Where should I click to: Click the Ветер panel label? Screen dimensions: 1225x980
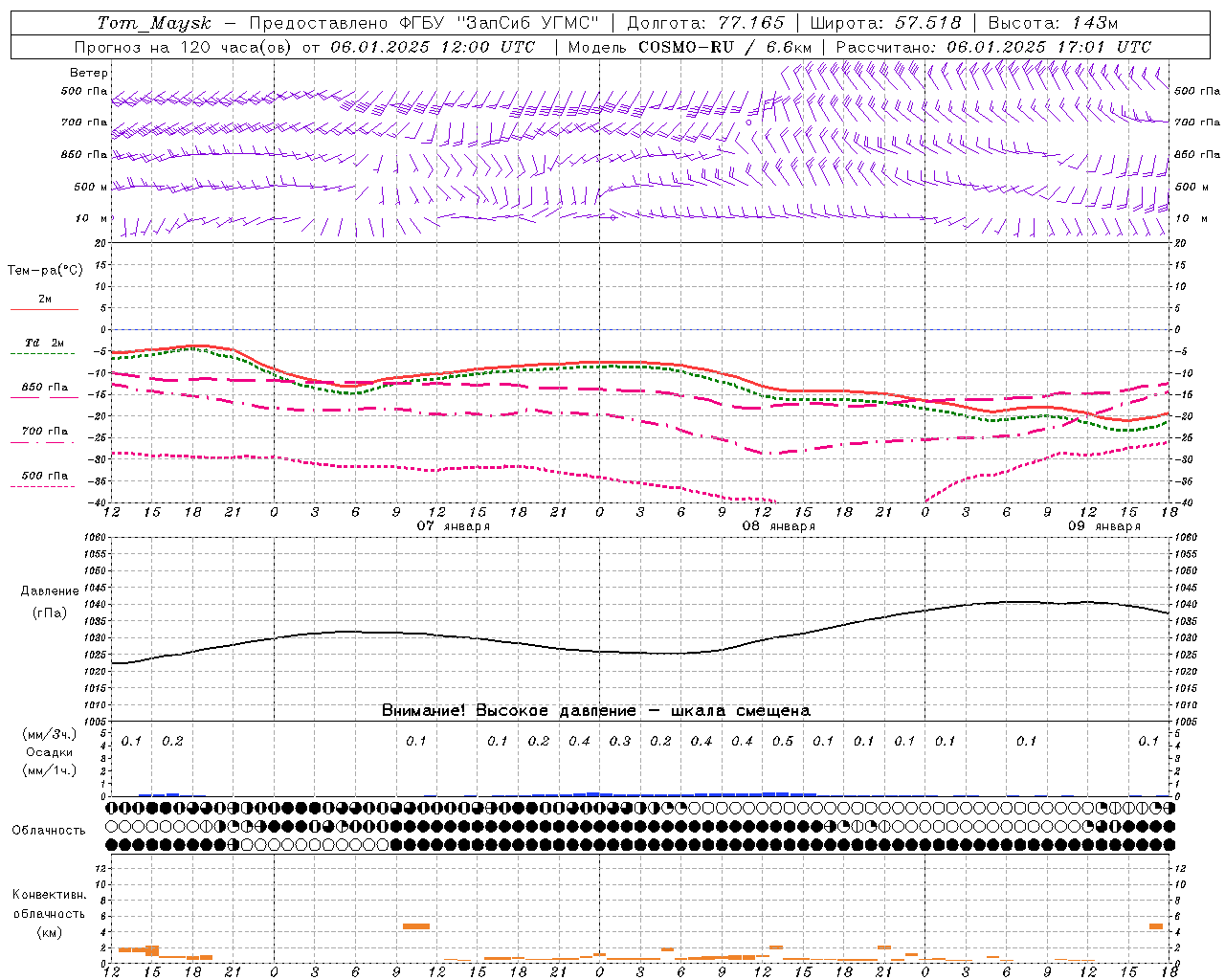click(x=89, y=73)
